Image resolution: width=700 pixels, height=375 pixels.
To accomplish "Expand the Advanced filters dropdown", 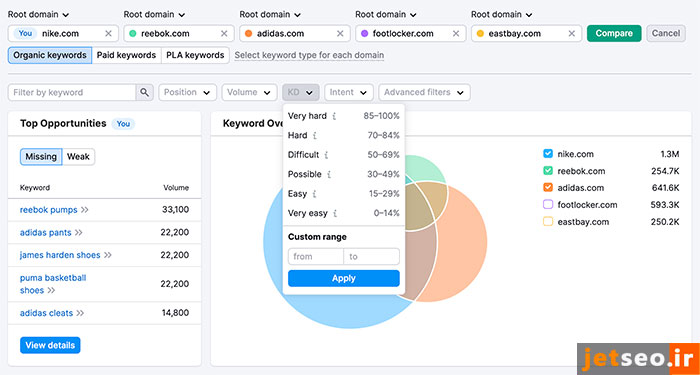I will tap(424, 92).
